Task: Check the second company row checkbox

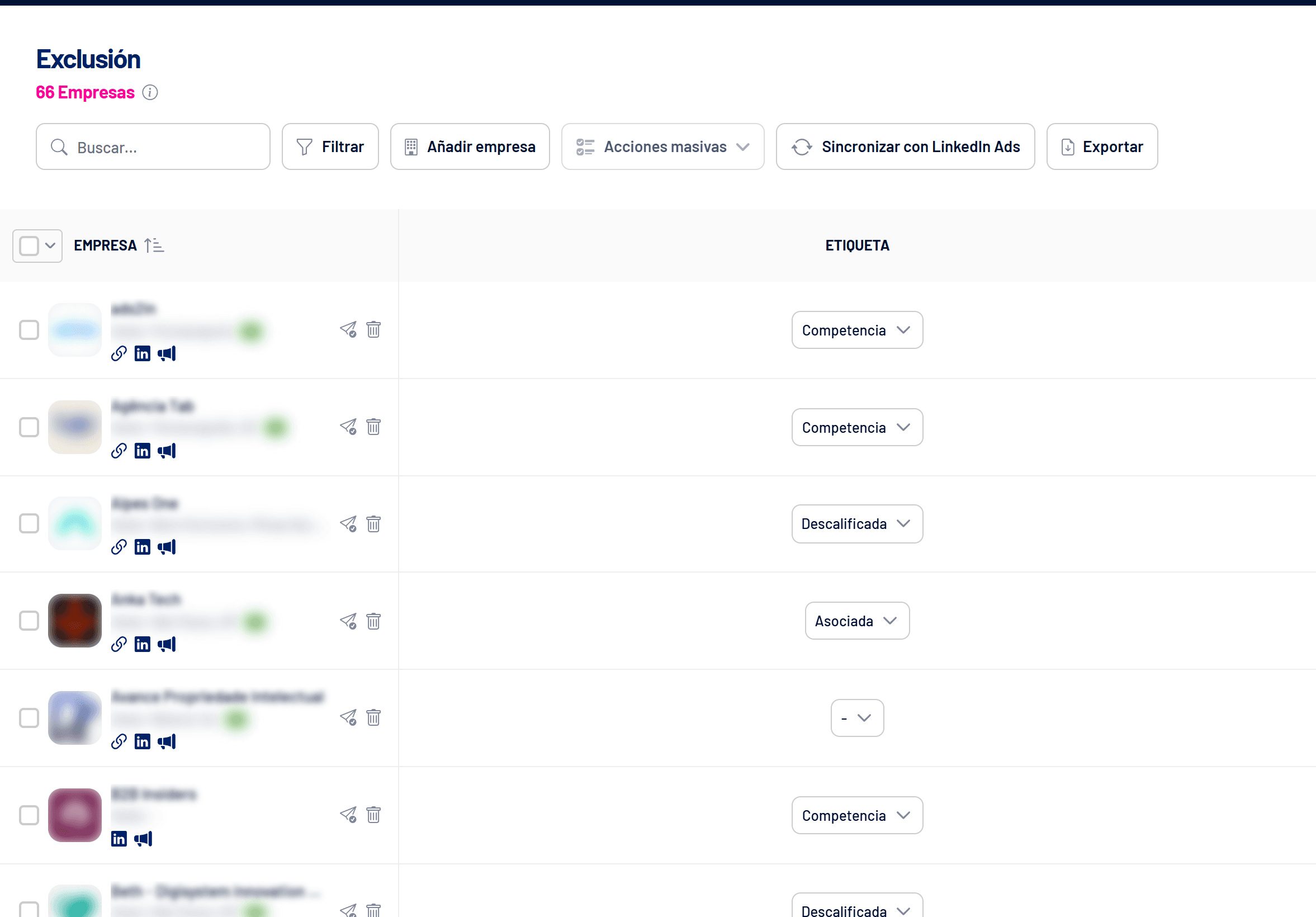Action: point(29,427)
